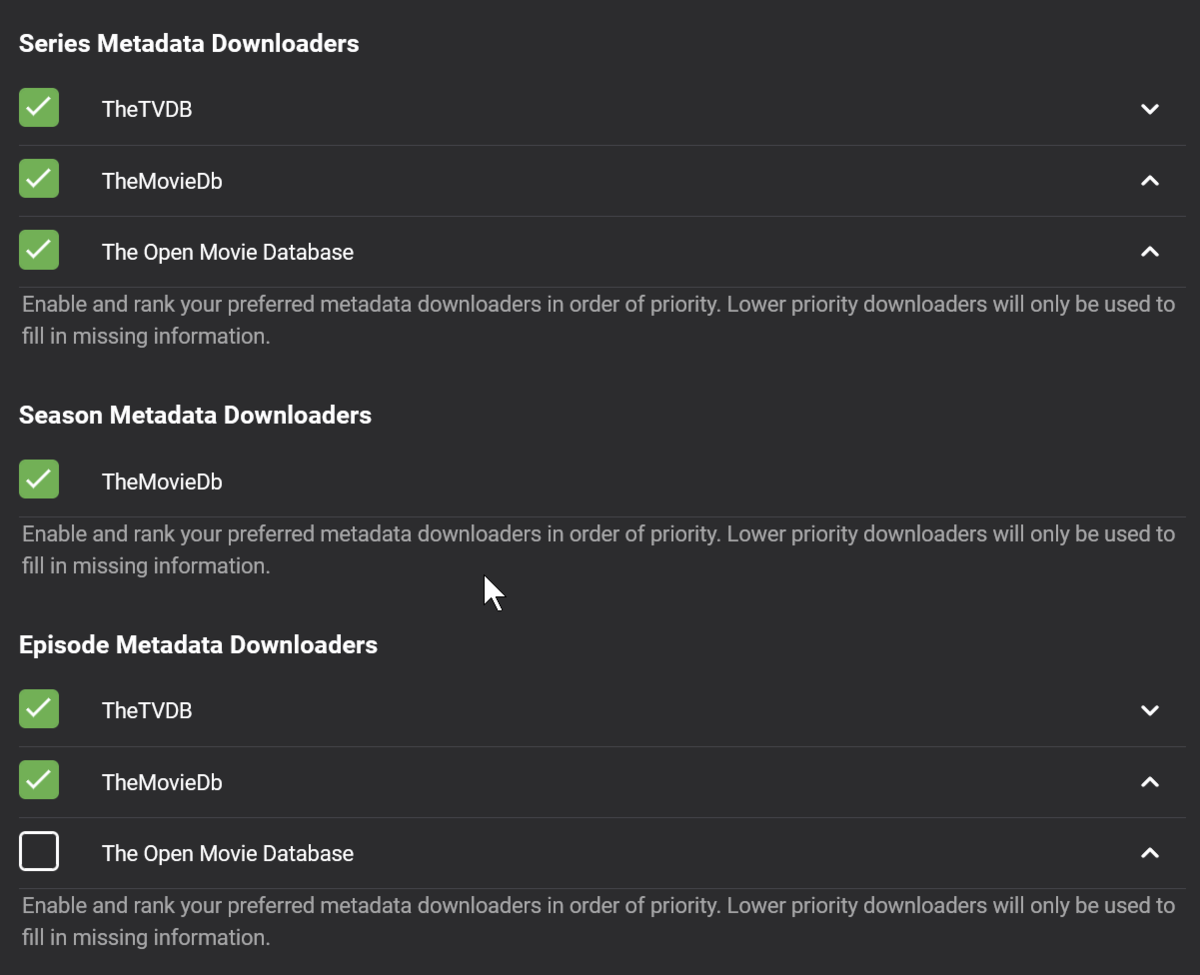Move TheMovieDb up in Series Metadata Downloaders

point(1150,181)
